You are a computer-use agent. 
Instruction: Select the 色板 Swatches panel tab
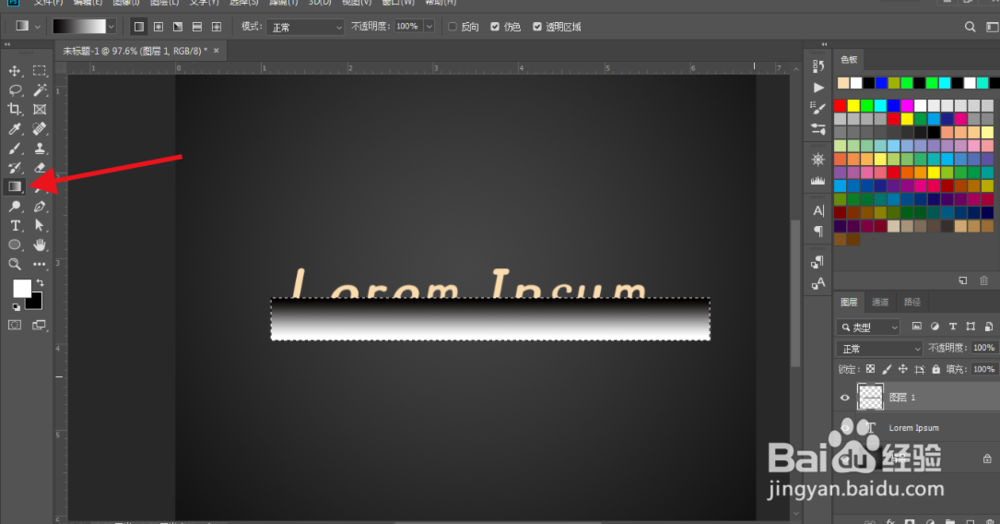coord(849,59)
